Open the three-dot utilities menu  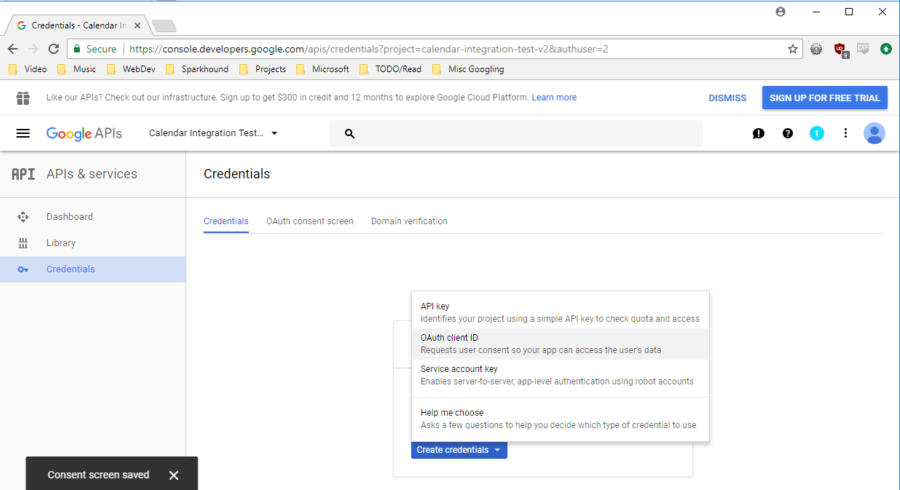click(x=845, y=133)
